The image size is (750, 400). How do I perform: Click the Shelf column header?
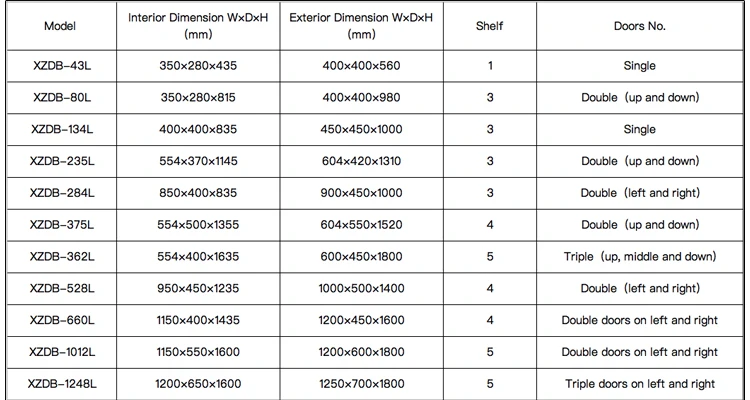pyautogui.click(x=489, y=27)
